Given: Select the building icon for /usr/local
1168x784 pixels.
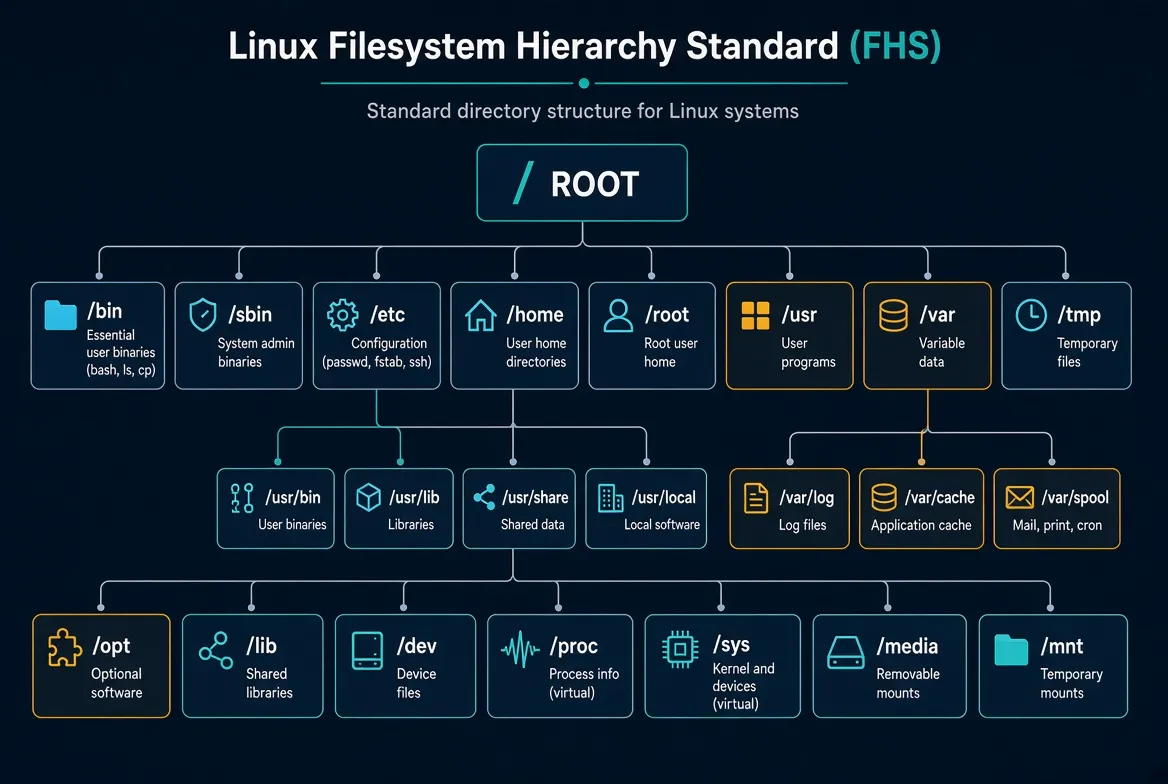Looking at the screenshot, I should point(611,498).
